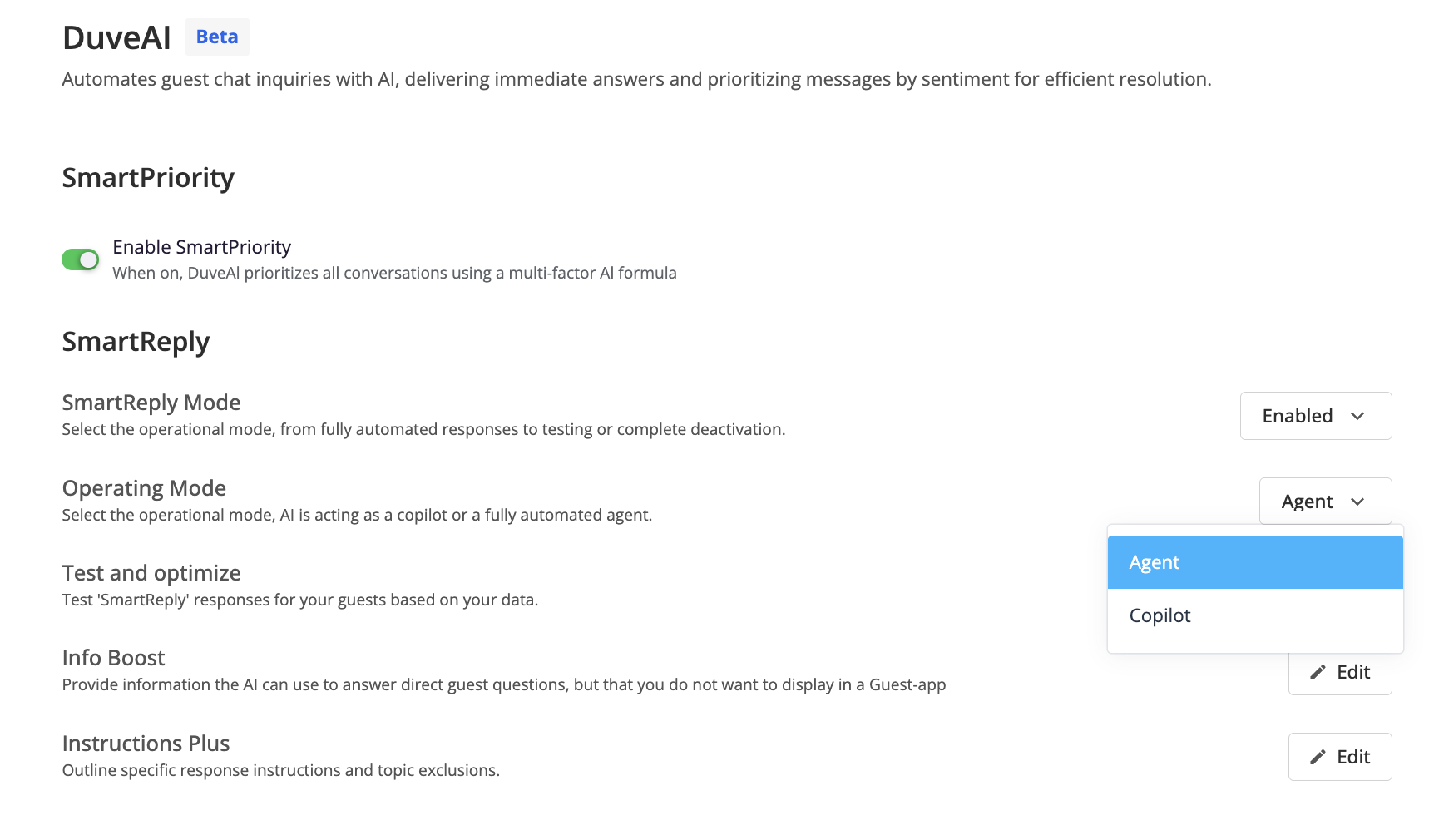Click the chevron in the Enabled dropdown
This screenshot has height=840, width=1429.
click(1357, 416)
